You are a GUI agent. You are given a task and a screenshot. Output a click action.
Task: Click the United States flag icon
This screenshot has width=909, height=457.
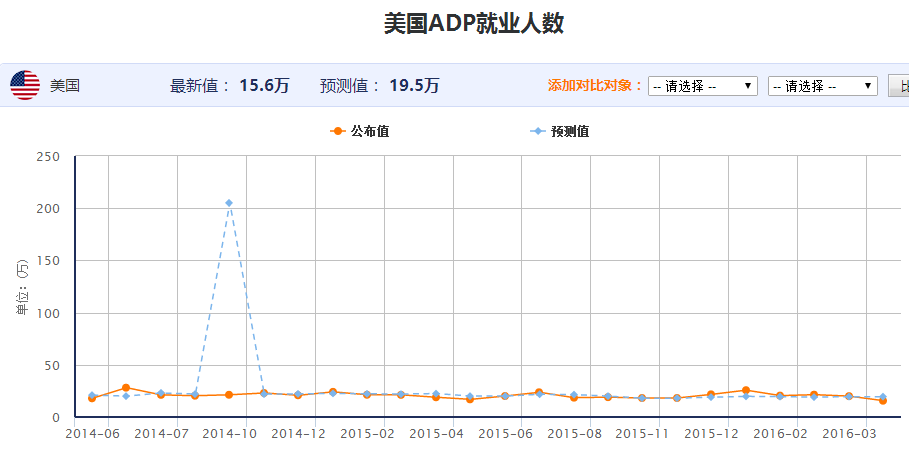[x=25, y=86]
